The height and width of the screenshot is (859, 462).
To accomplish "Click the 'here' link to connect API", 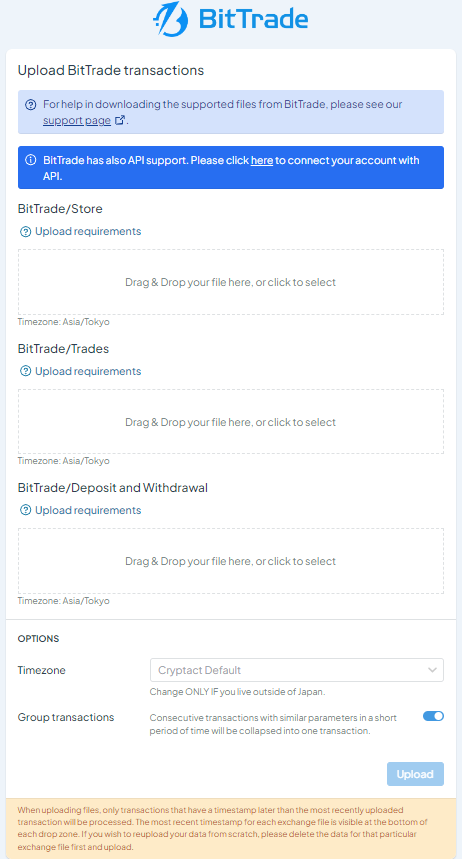I will (x=262, y=161).
